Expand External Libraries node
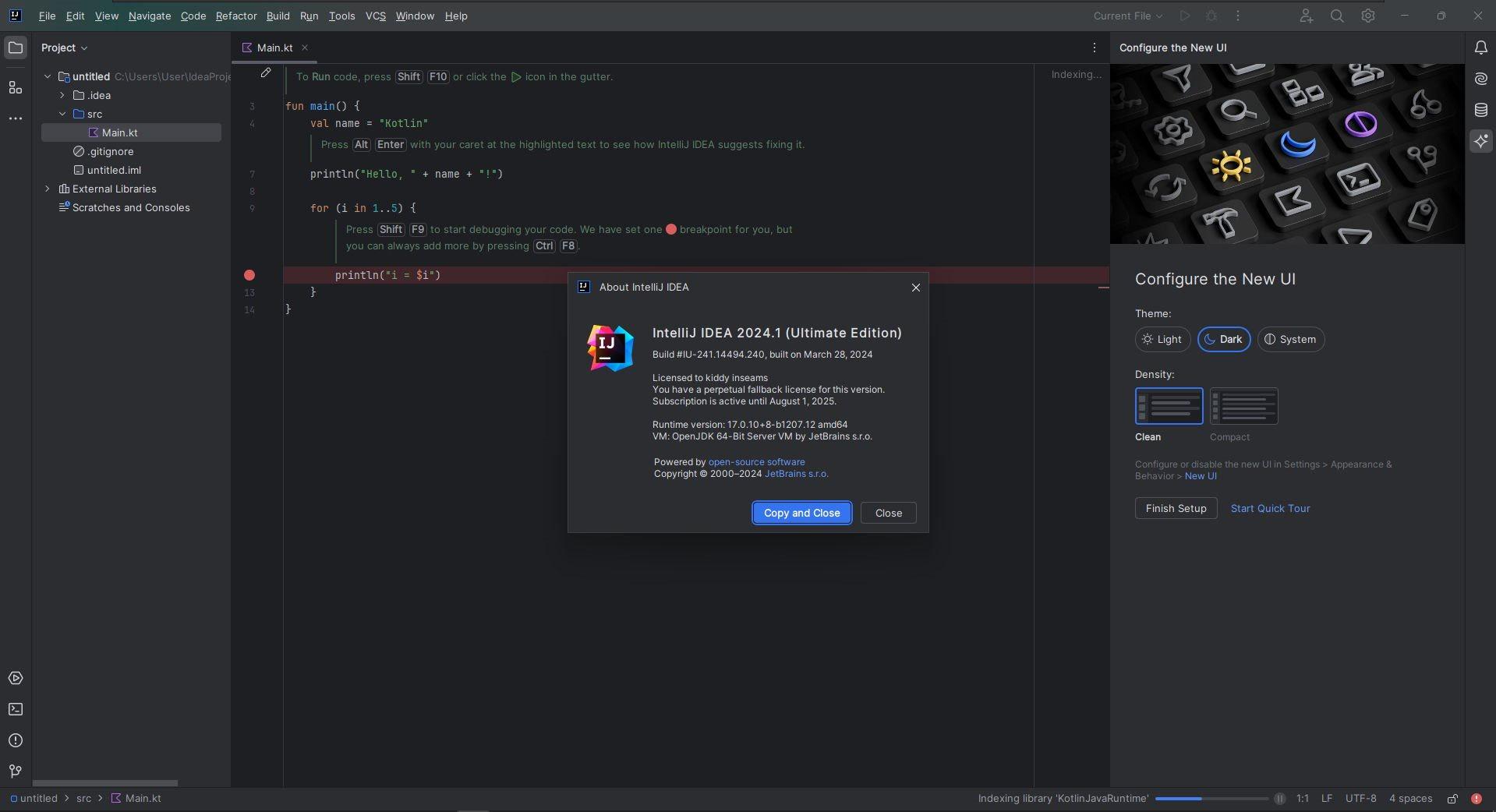This screenshot has height=812, width=1496. click(48, 189)
